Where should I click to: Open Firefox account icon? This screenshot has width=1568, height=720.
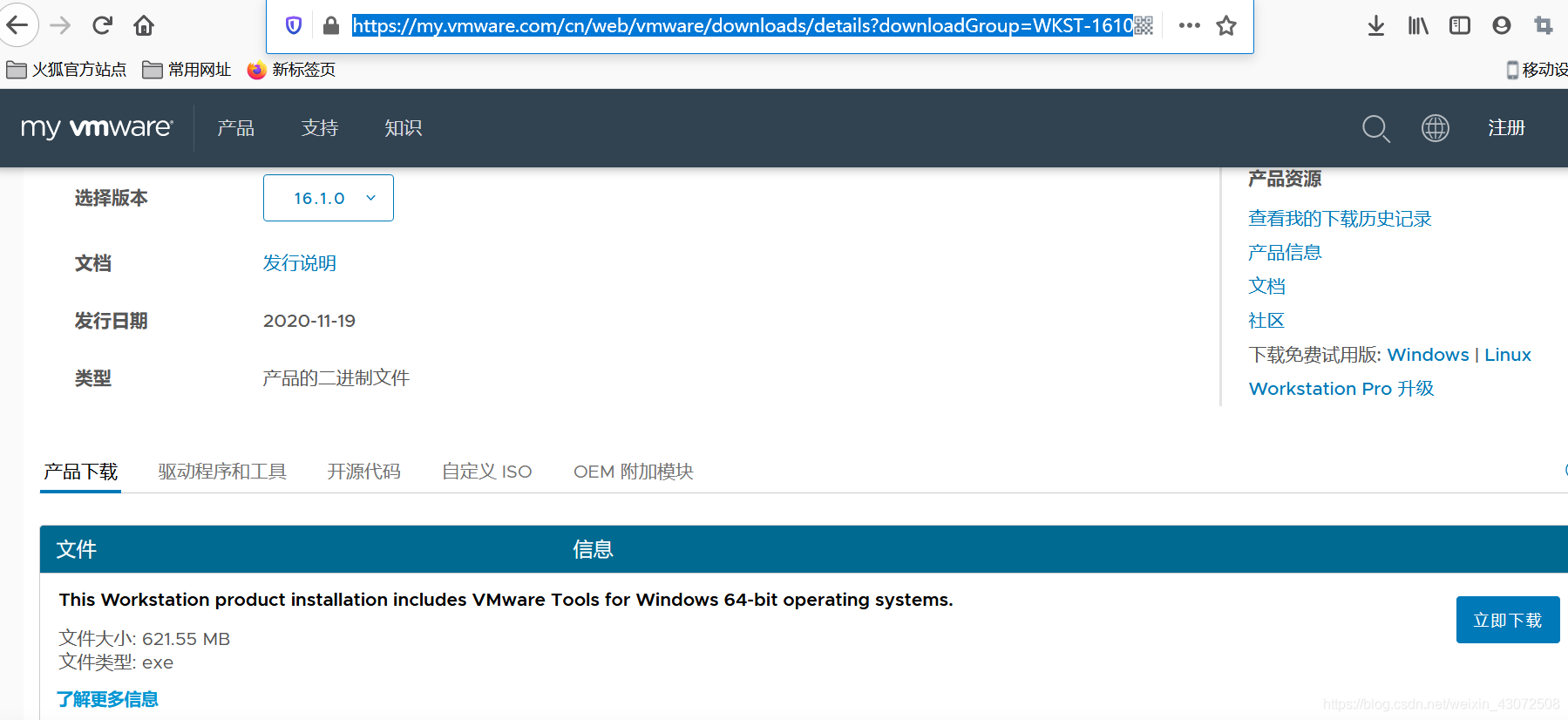pos(1501,25)
